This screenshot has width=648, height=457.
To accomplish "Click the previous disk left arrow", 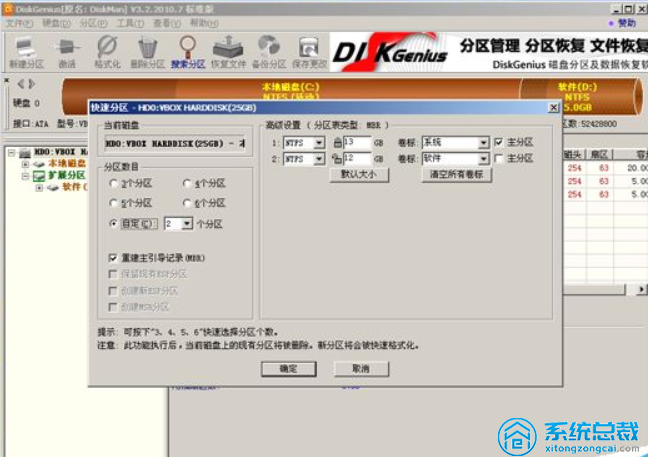I will click(21, 84).
